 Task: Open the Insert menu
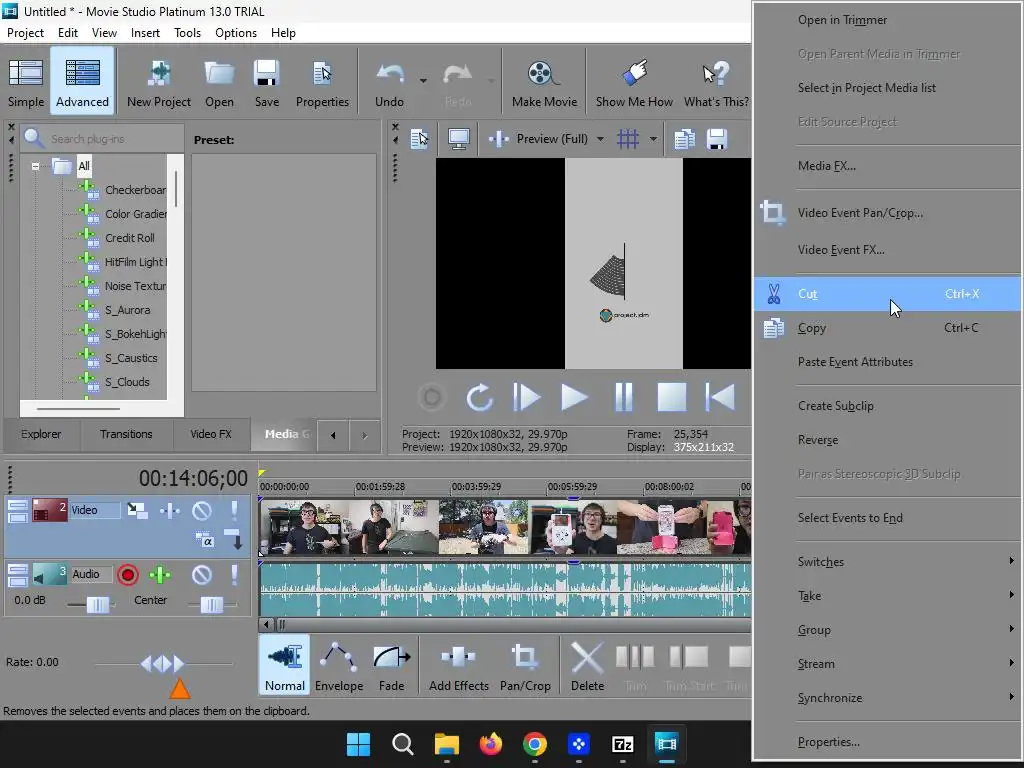point(145,33)
